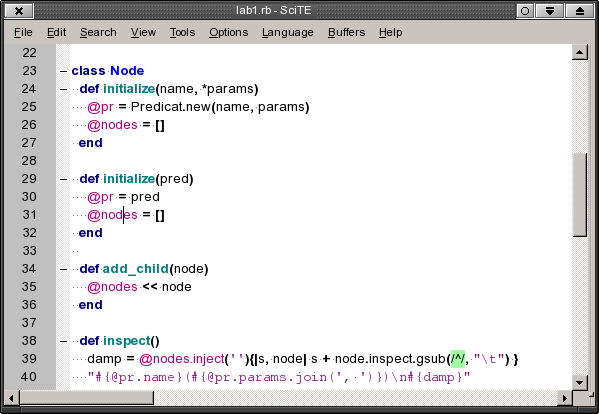This screenshot has height=414, width=599.
Task: Open the Buffers menu
Action: point(346,32)
